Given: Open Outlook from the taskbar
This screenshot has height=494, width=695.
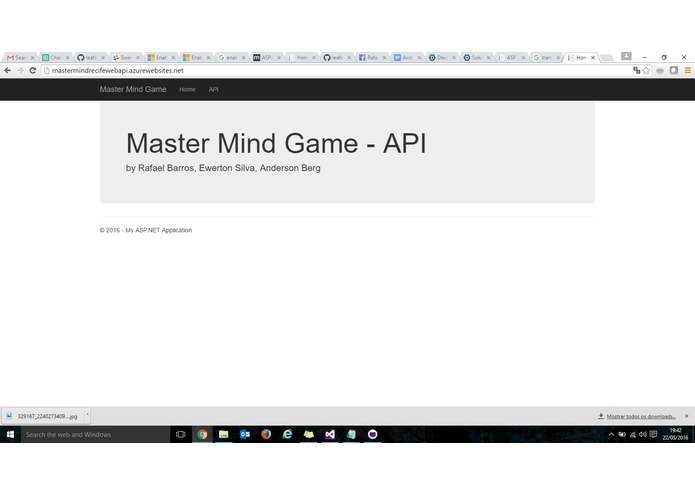Looking at the screenshot, I should (x=245, y=434).
